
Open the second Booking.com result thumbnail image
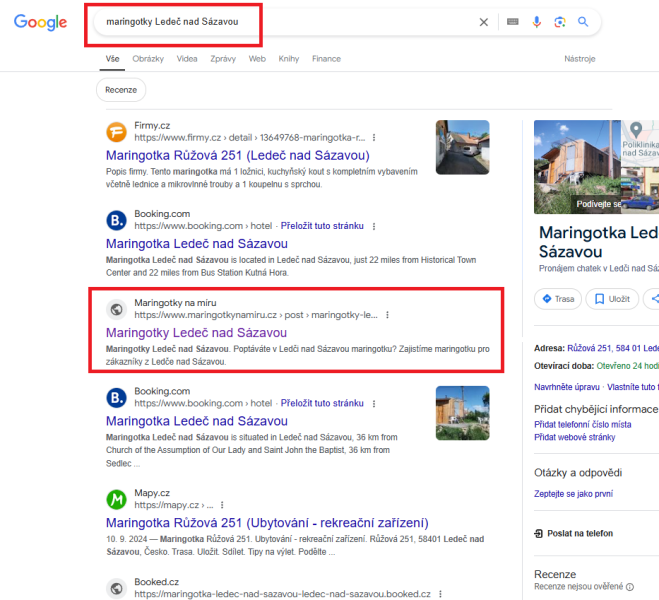(462, 413)
